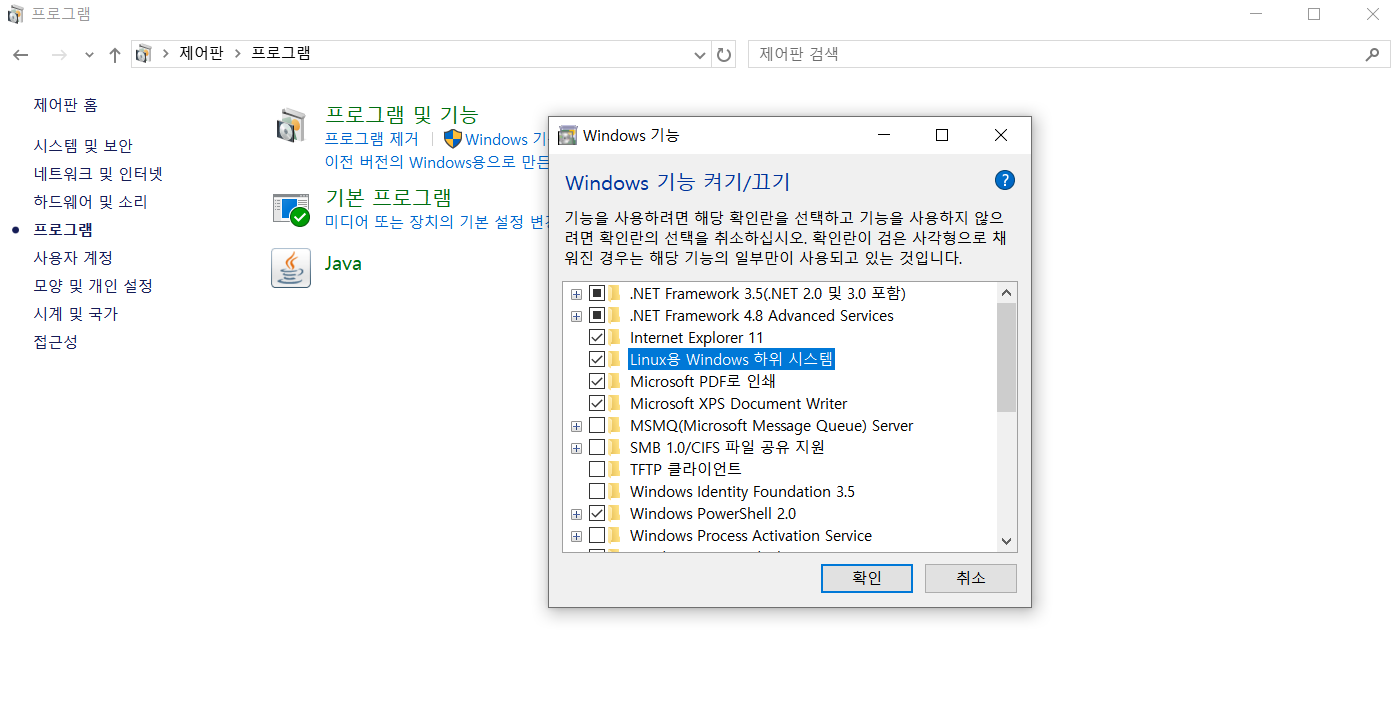
Task: Click the forward navigation arrow
Action: pyautogui.click(x=59, y=54)
